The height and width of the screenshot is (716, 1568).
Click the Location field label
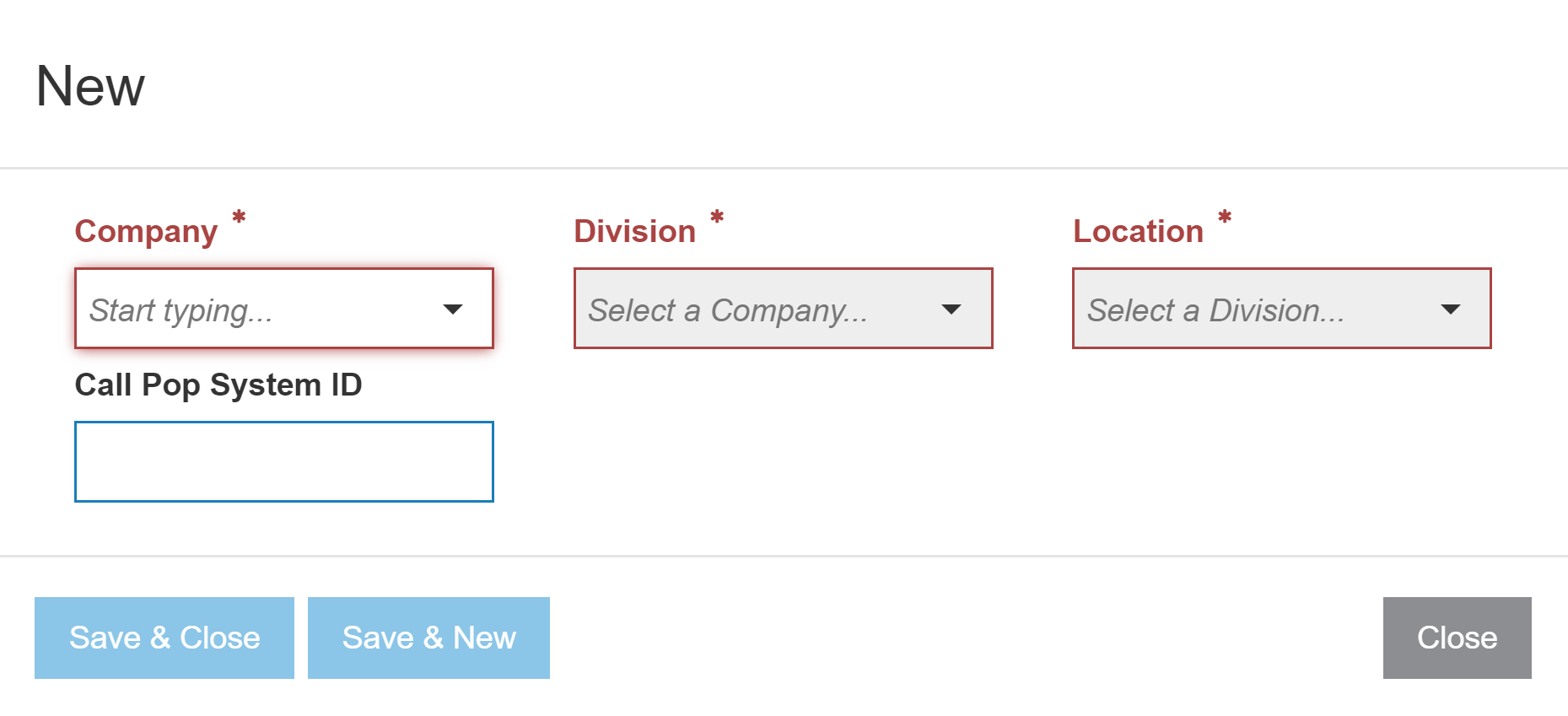click(1138, 232)
